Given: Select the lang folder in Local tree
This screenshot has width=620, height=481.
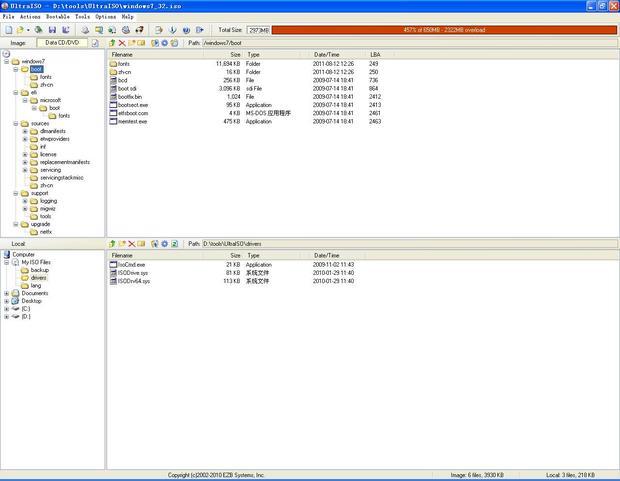Looking at the screenshot, I should pyautogui.click(x=36, y=286).
